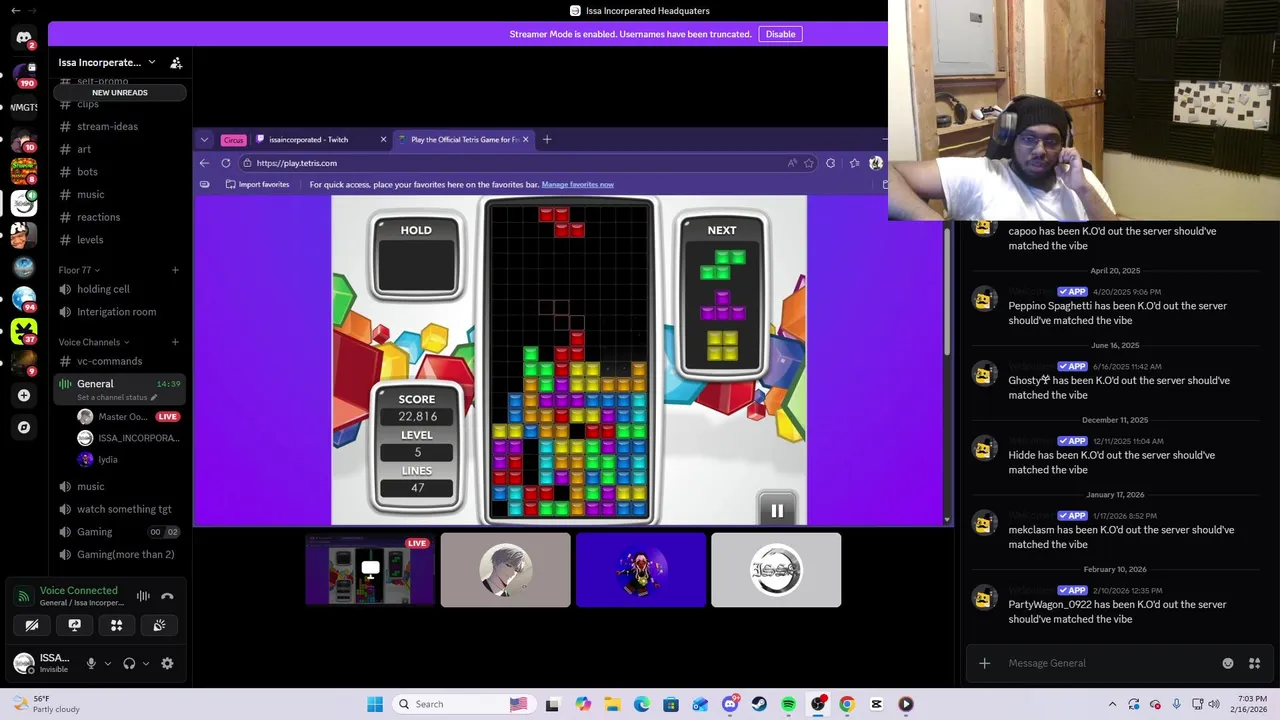Click Import favorites button
Image resolution: width=1280 pixels, height=720 pixels.
[x=258, y=184]
